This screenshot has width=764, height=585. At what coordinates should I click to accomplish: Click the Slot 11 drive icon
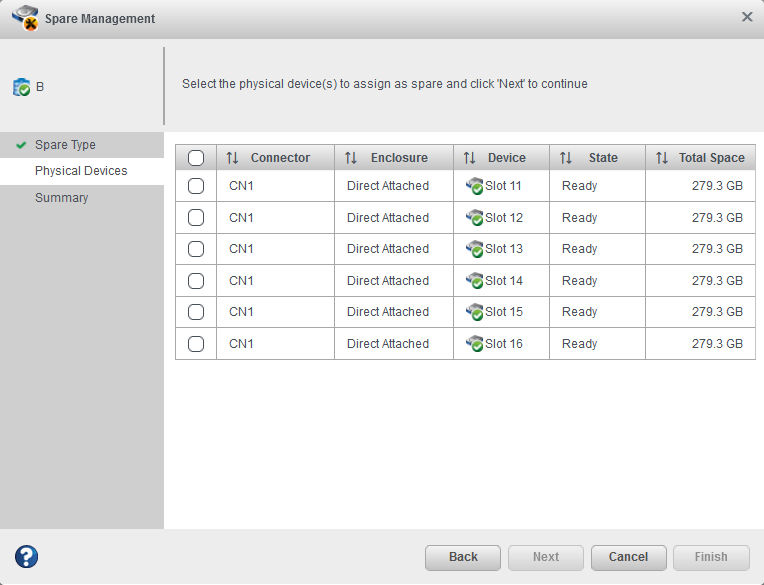click(474, 186)
